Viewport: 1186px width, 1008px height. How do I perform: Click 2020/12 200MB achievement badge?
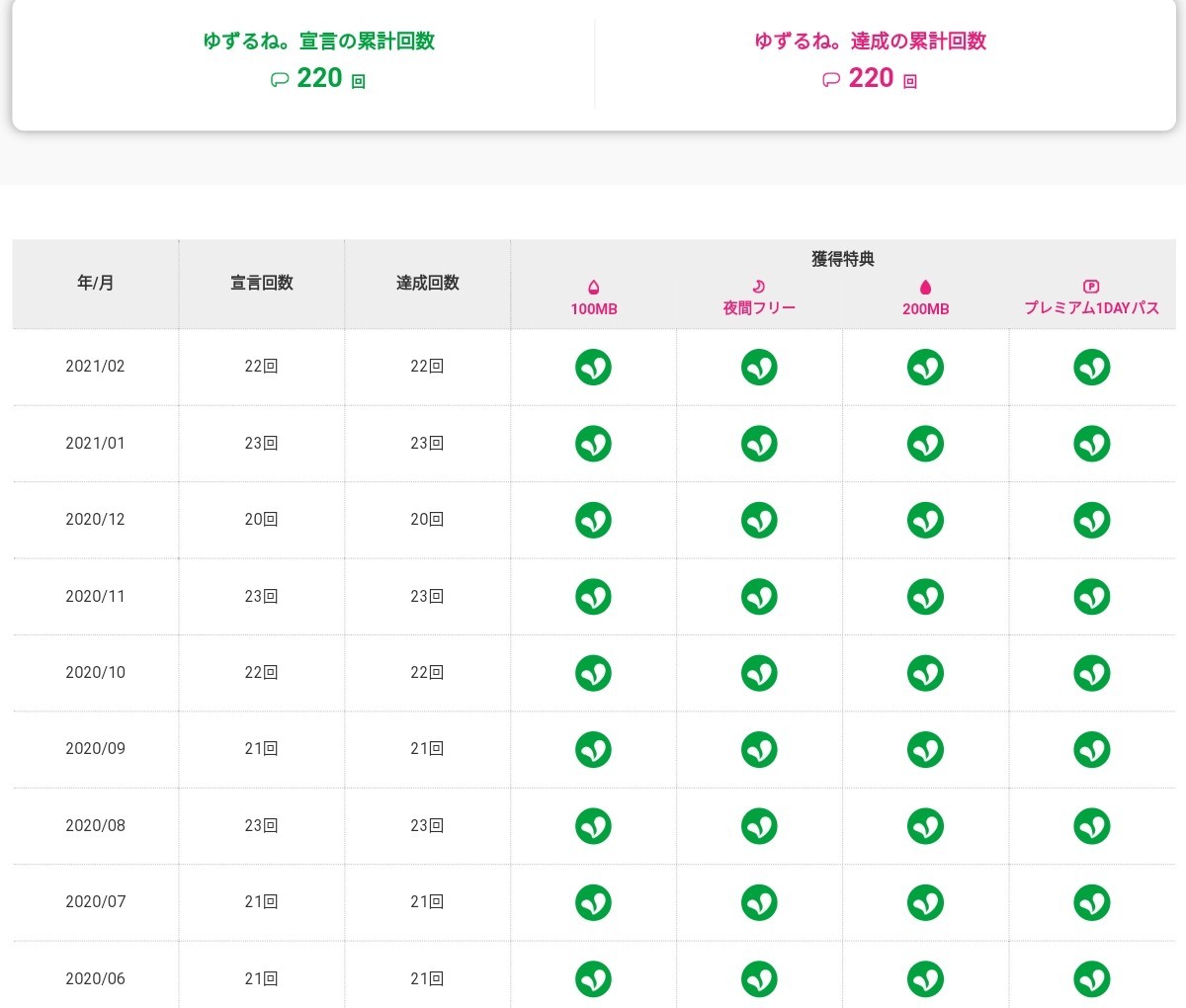tap(925, 520)
